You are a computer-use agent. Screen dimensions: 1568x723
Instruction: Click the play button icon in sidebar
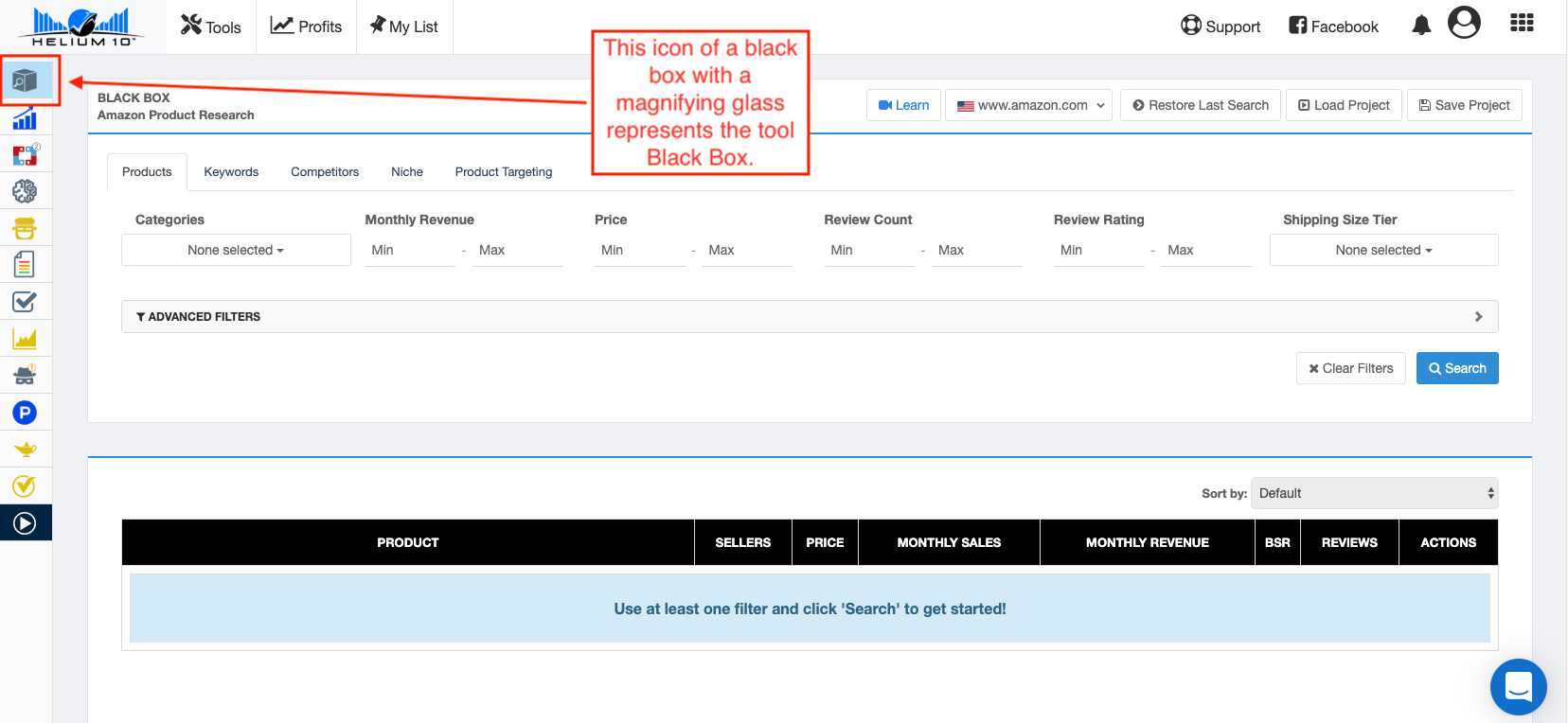[25, 523]
